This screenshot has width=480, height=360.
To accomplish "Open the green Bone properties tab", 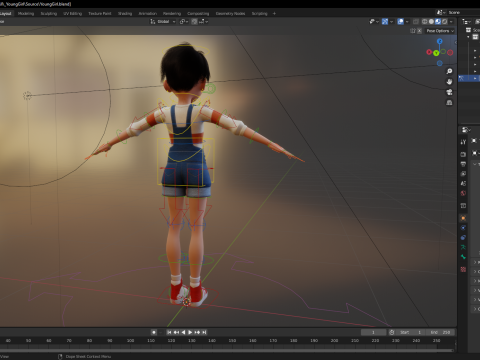I will 463,257.
